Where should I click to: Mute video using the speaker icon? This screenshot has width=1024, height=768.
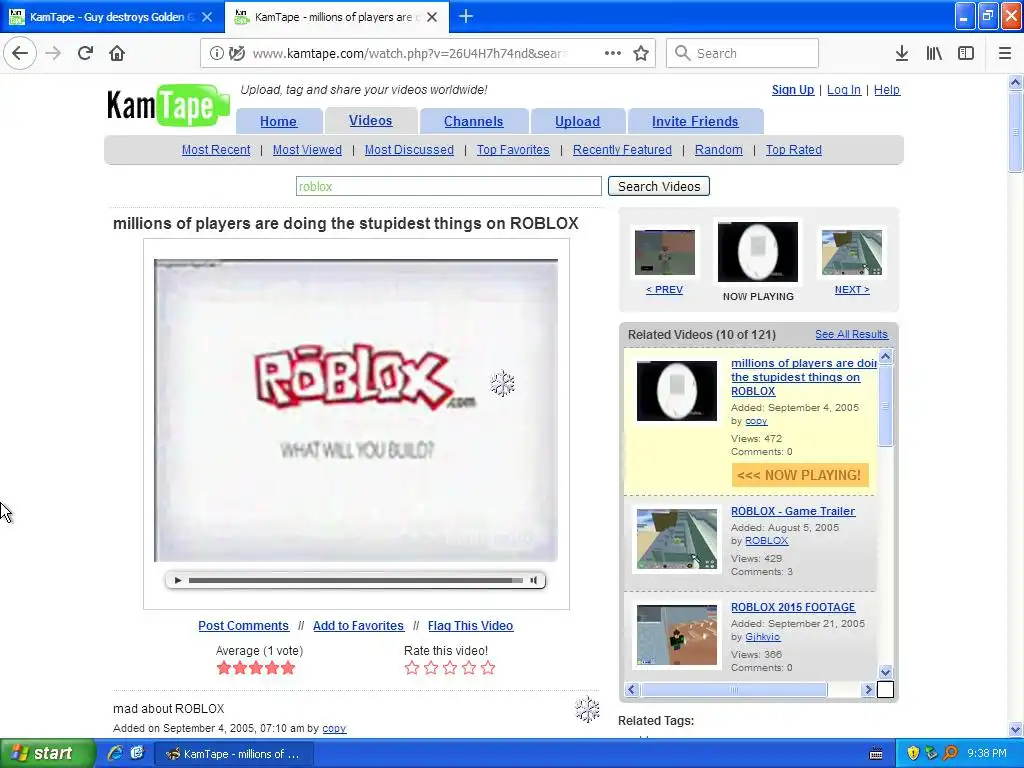pyautogui.click(x=534, y=580)
